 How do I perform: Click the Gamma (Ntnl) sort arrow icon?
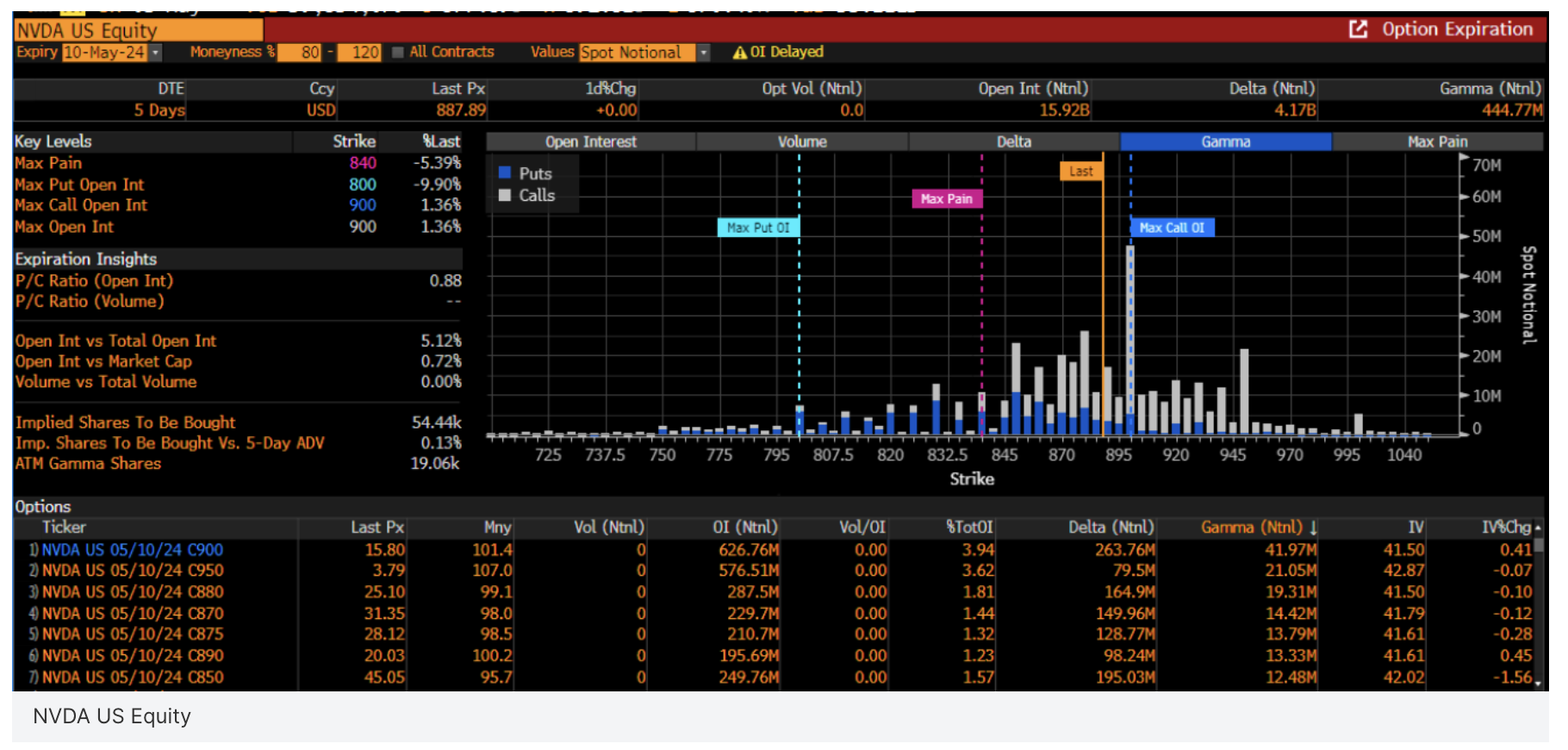[x=1313, y=528]
